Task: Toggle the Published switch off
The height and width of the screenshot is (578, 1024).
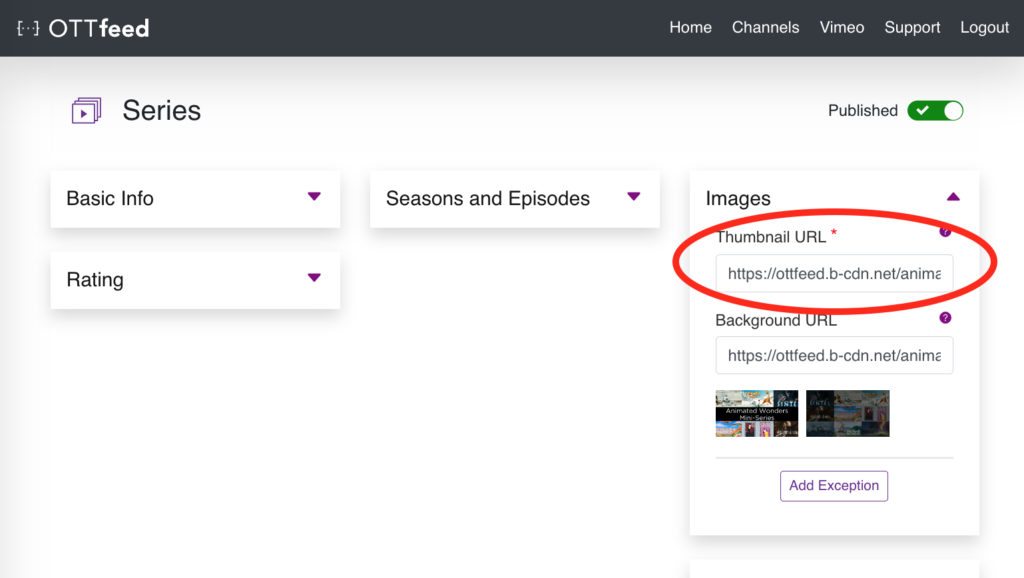Action: (x=935, y=110)
